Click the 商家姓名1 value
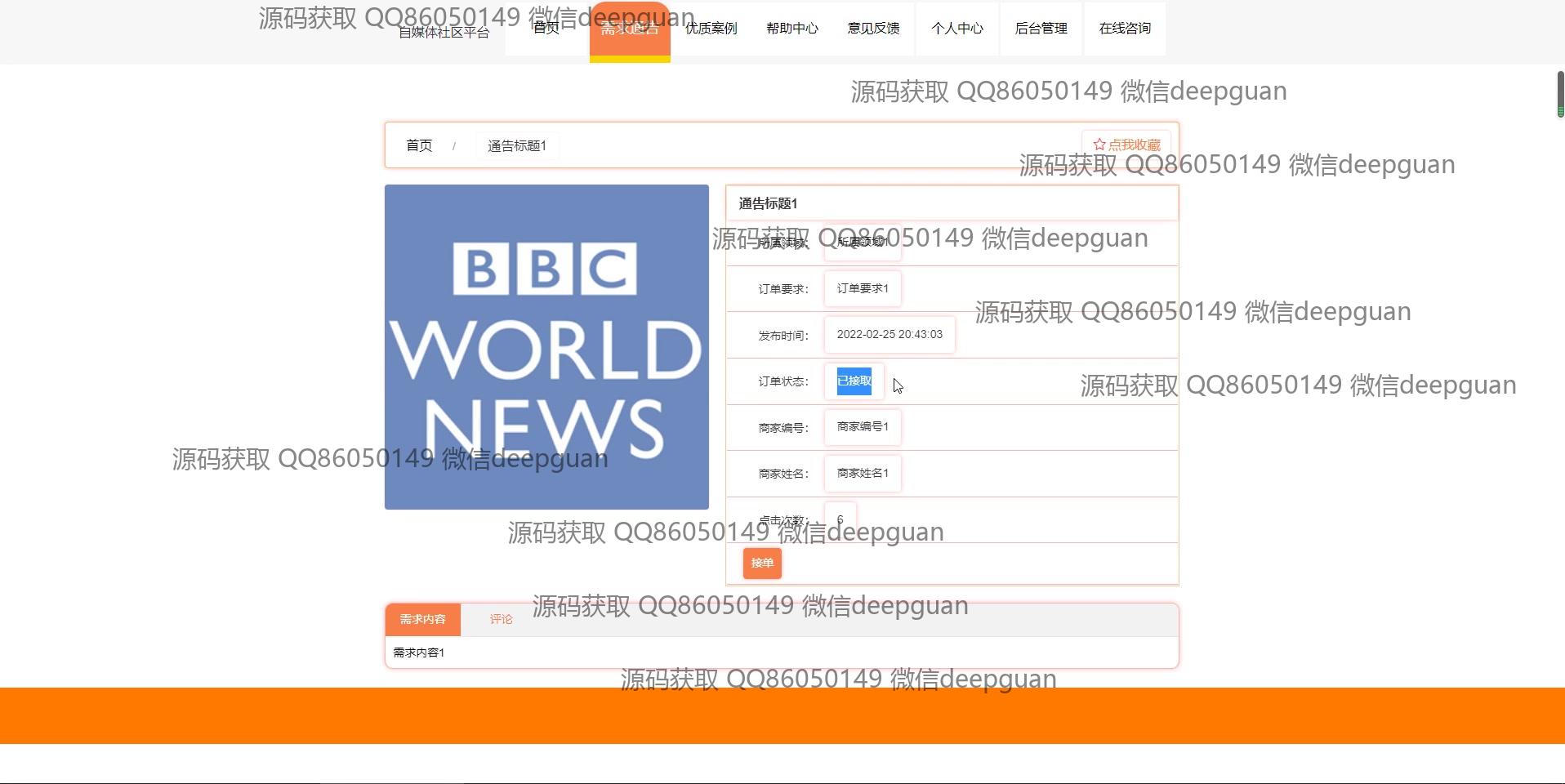This screenshot has height=784, width=1565. (x=863, y=473)
